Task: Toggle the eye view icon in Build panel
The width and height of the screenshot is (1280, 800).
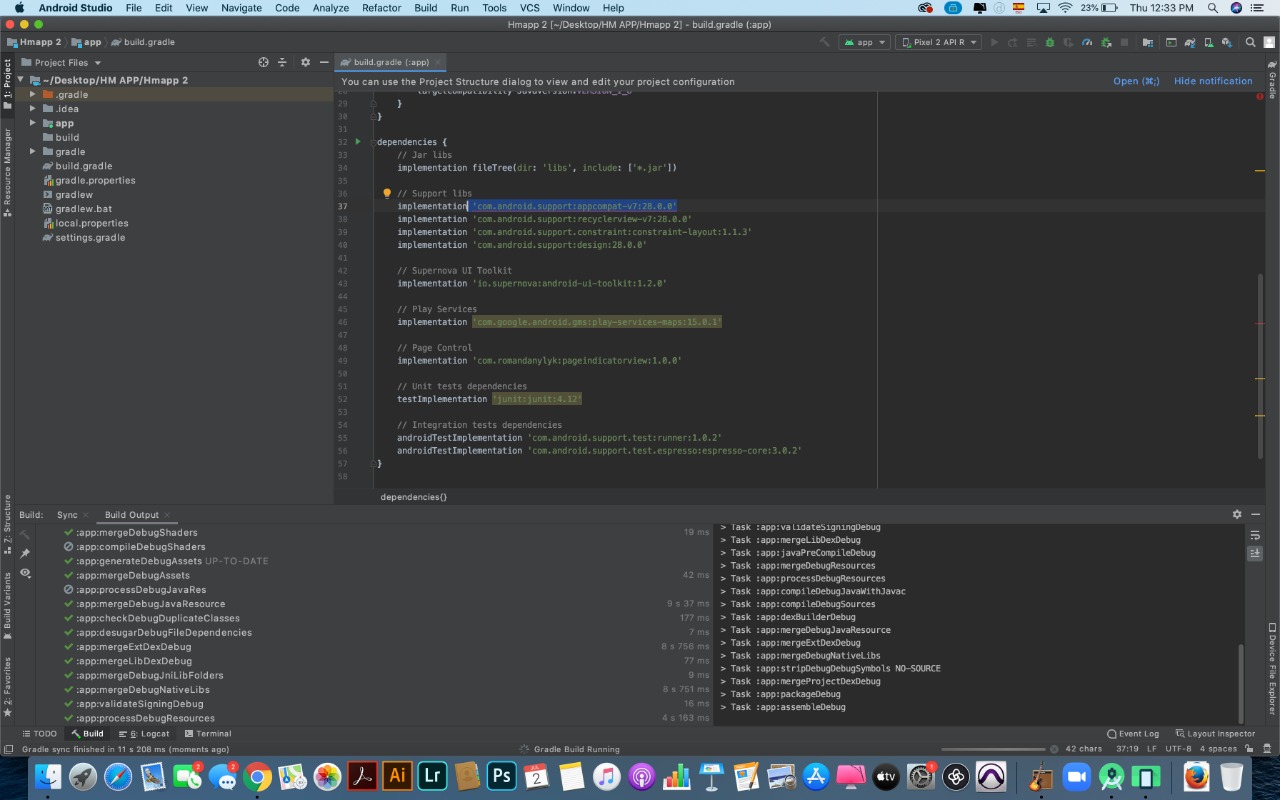Action: (25, 573)
